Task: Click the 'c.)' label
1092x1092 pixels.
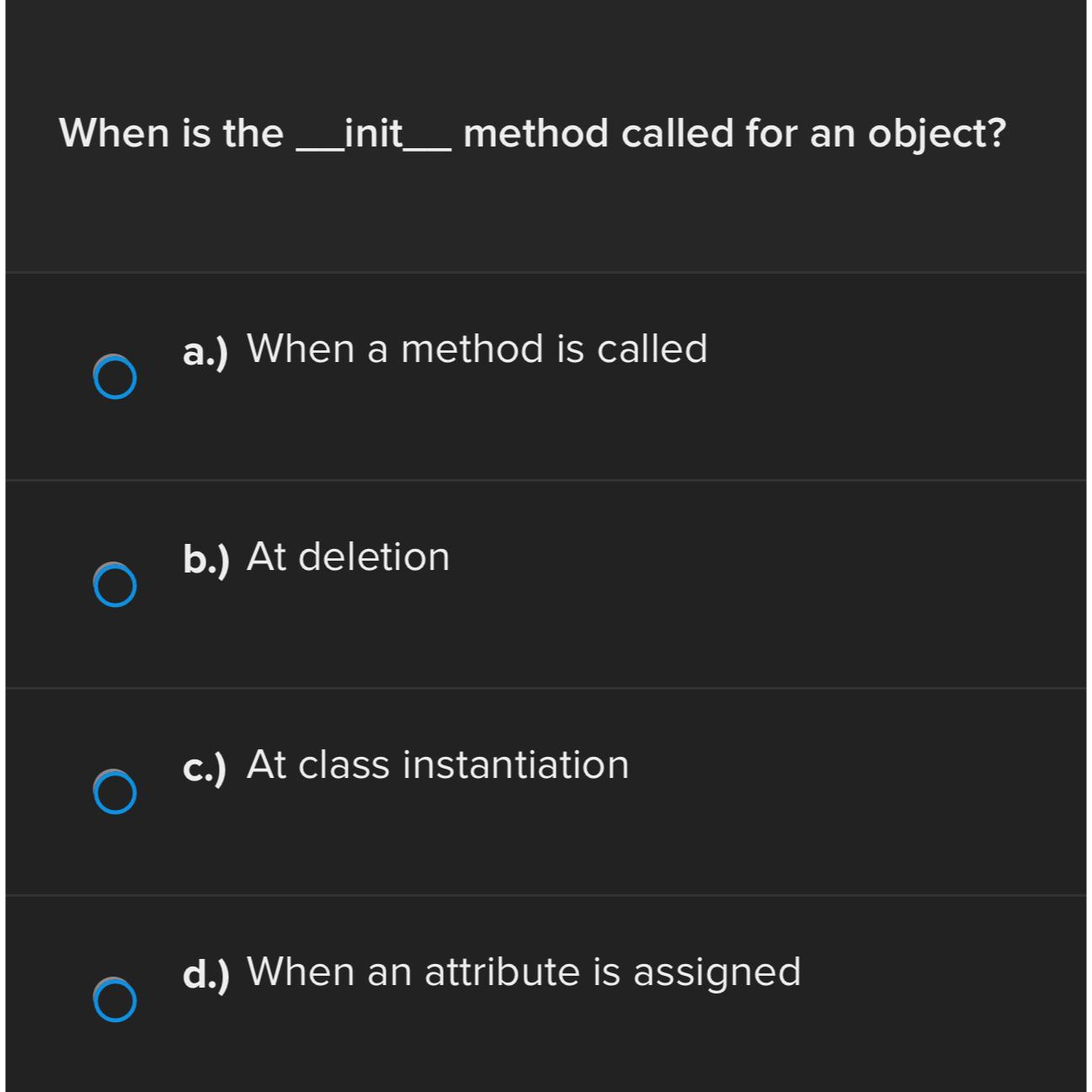Action: pos(205,764)
